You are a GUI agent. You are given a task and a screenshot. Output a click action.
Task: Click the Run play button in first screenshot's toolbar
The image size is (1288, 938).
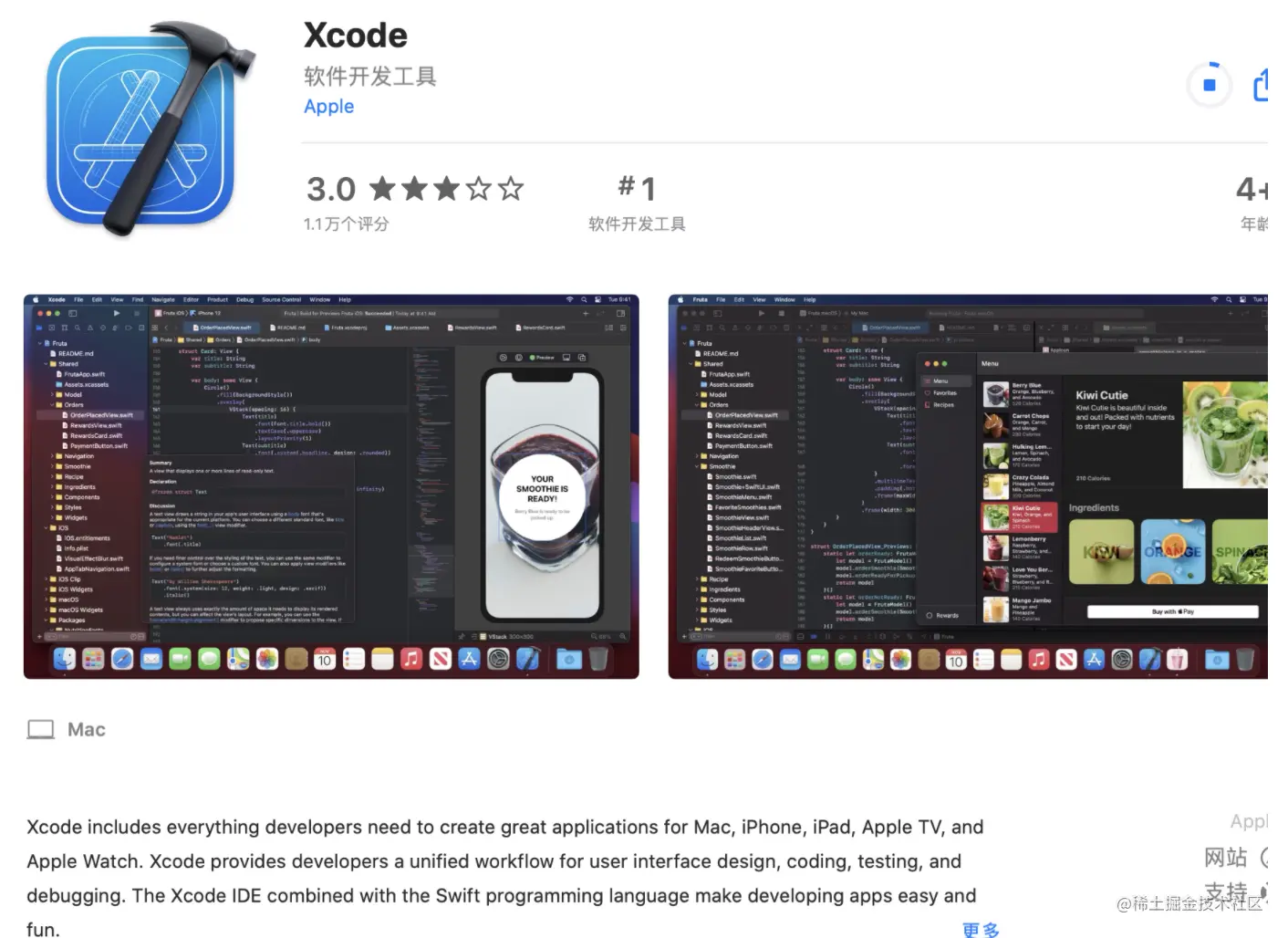click(x=117, y=313)
